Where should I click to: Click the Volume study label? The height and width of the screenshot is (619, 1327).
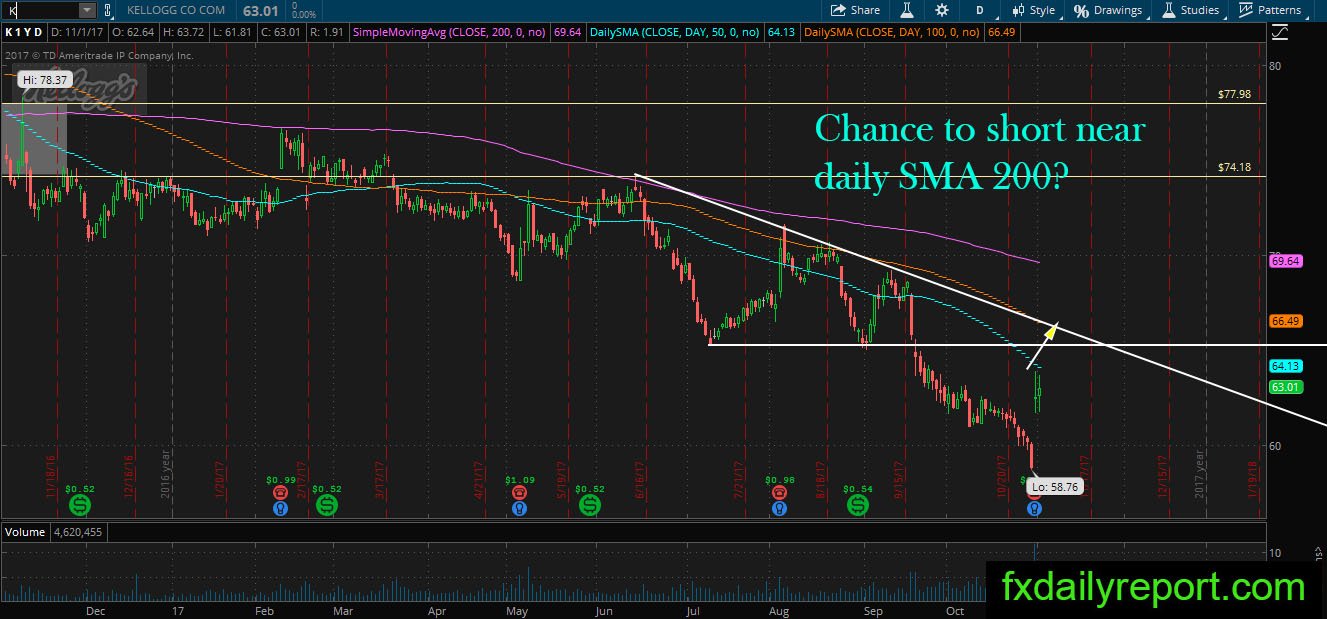click(x=25, y=532)
